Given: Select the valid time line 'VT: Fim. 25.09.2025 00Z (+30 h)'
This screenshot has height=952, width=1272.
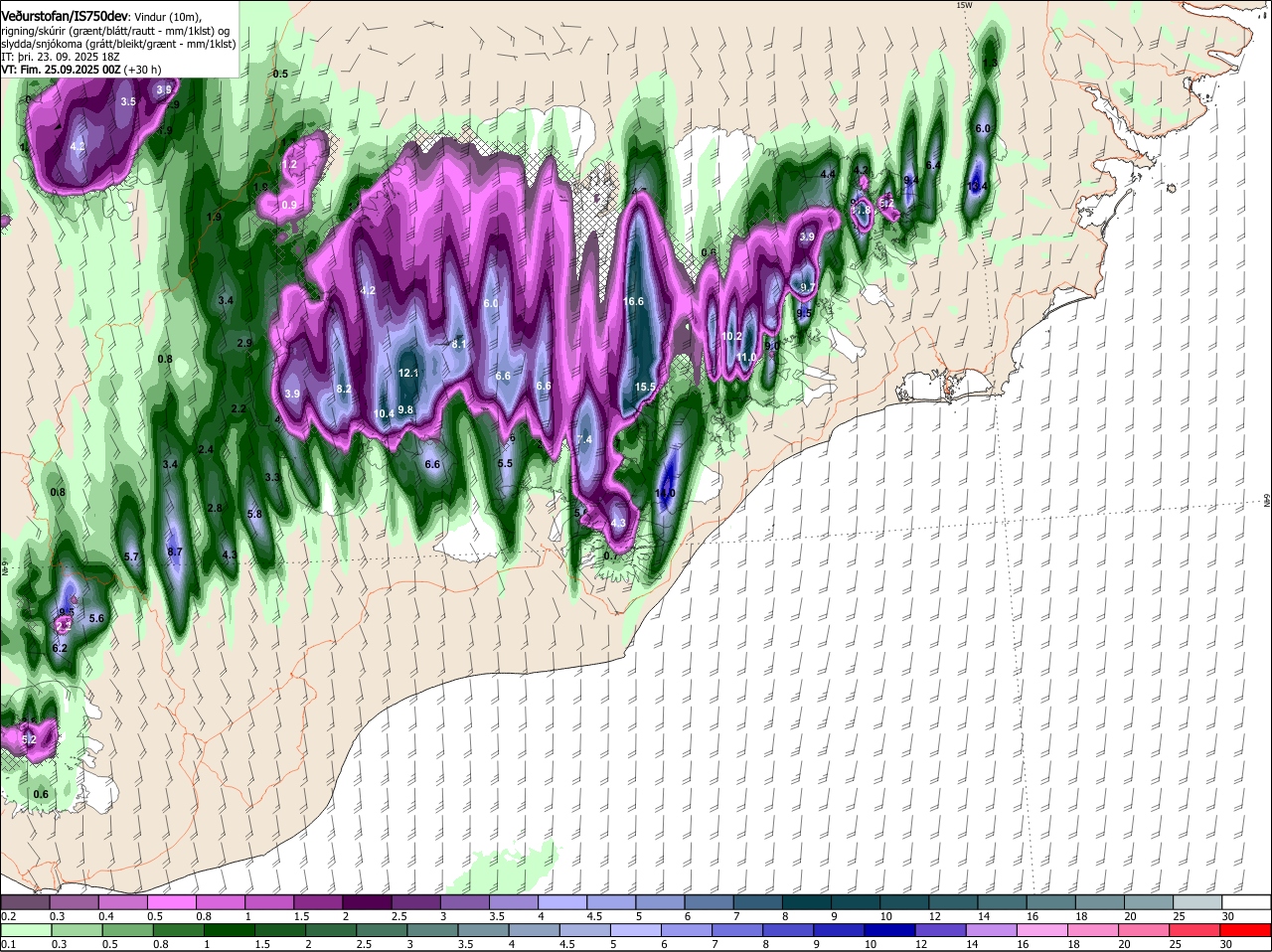Looking at the screenshot, I should point(81,70).
